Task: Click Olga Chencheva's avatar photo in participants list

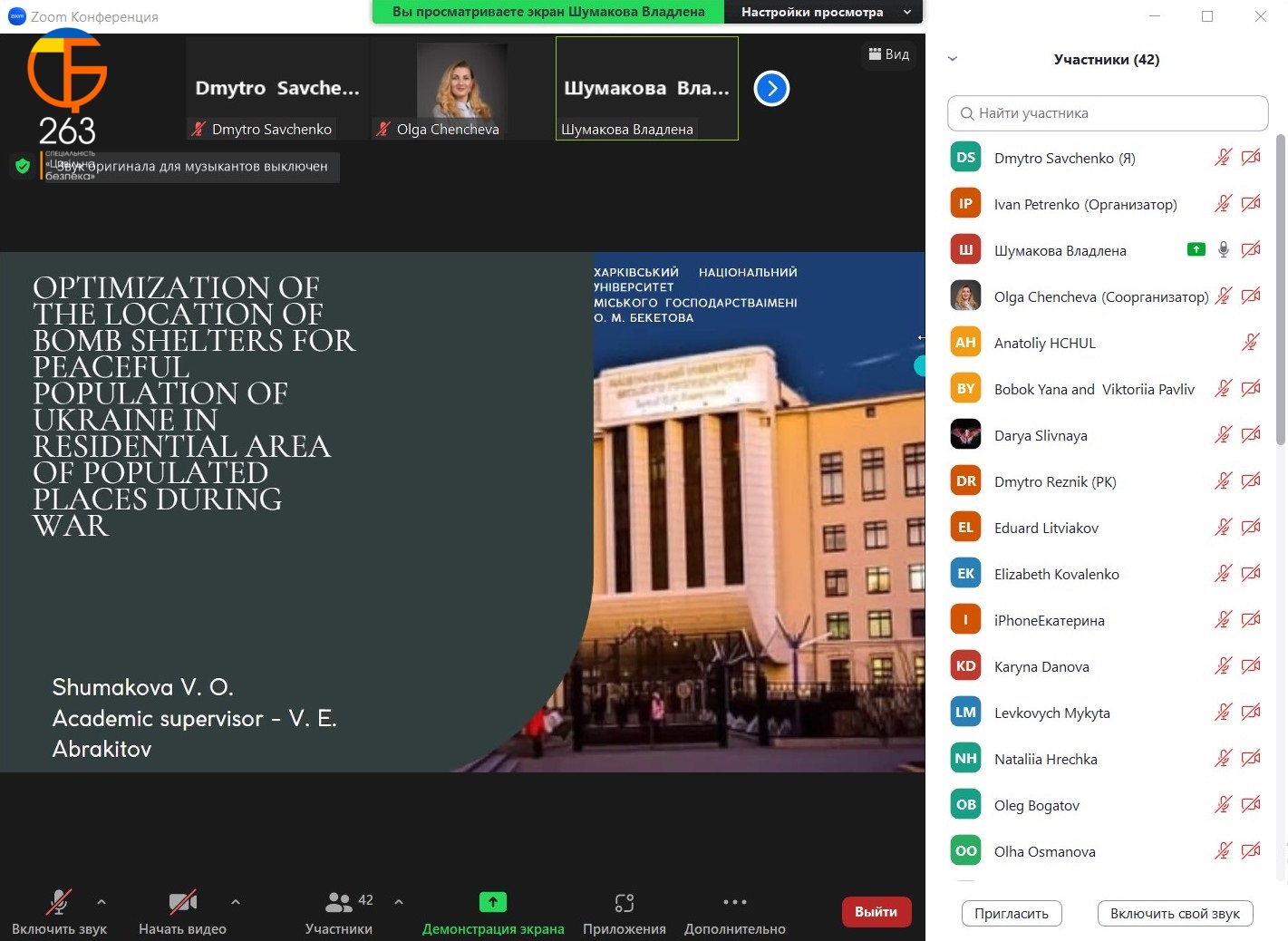Action: coord(965,296)
